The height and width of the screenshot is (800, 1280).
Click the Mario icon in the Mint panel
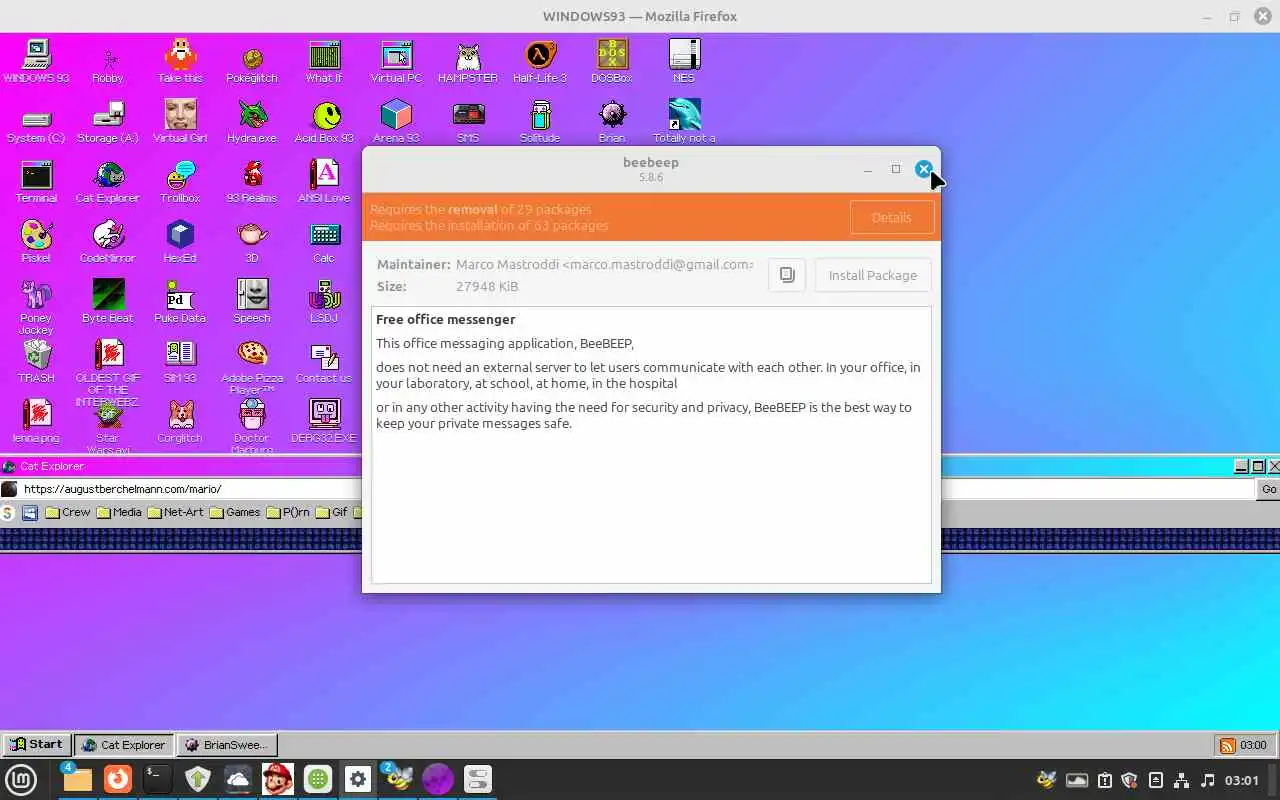(277, 779)
